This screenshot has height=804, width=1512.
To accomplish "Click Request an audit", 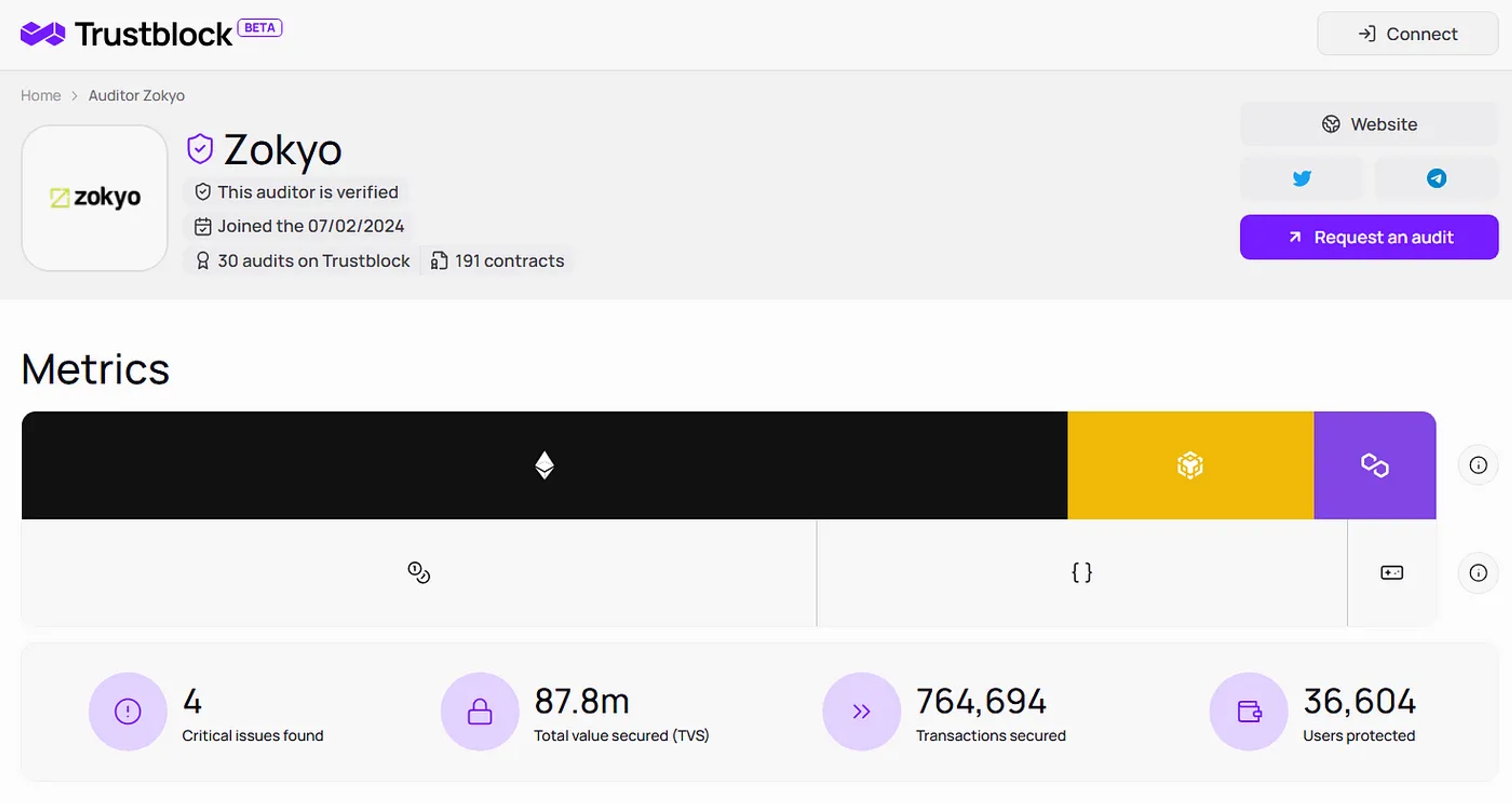I will pyautogui.click(x=1369, y=237).
